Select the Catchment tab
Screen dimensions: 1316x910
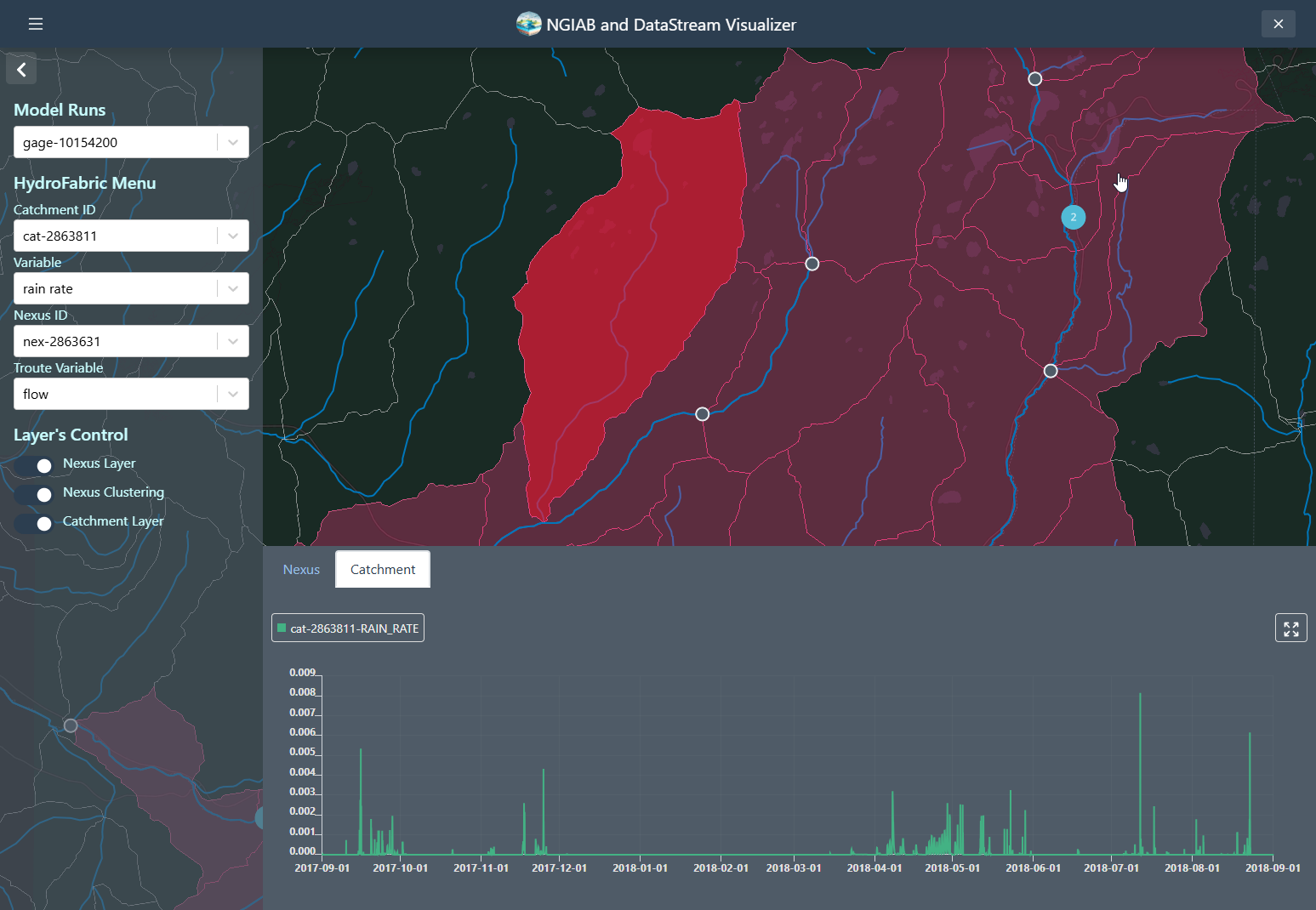point(382,569)
